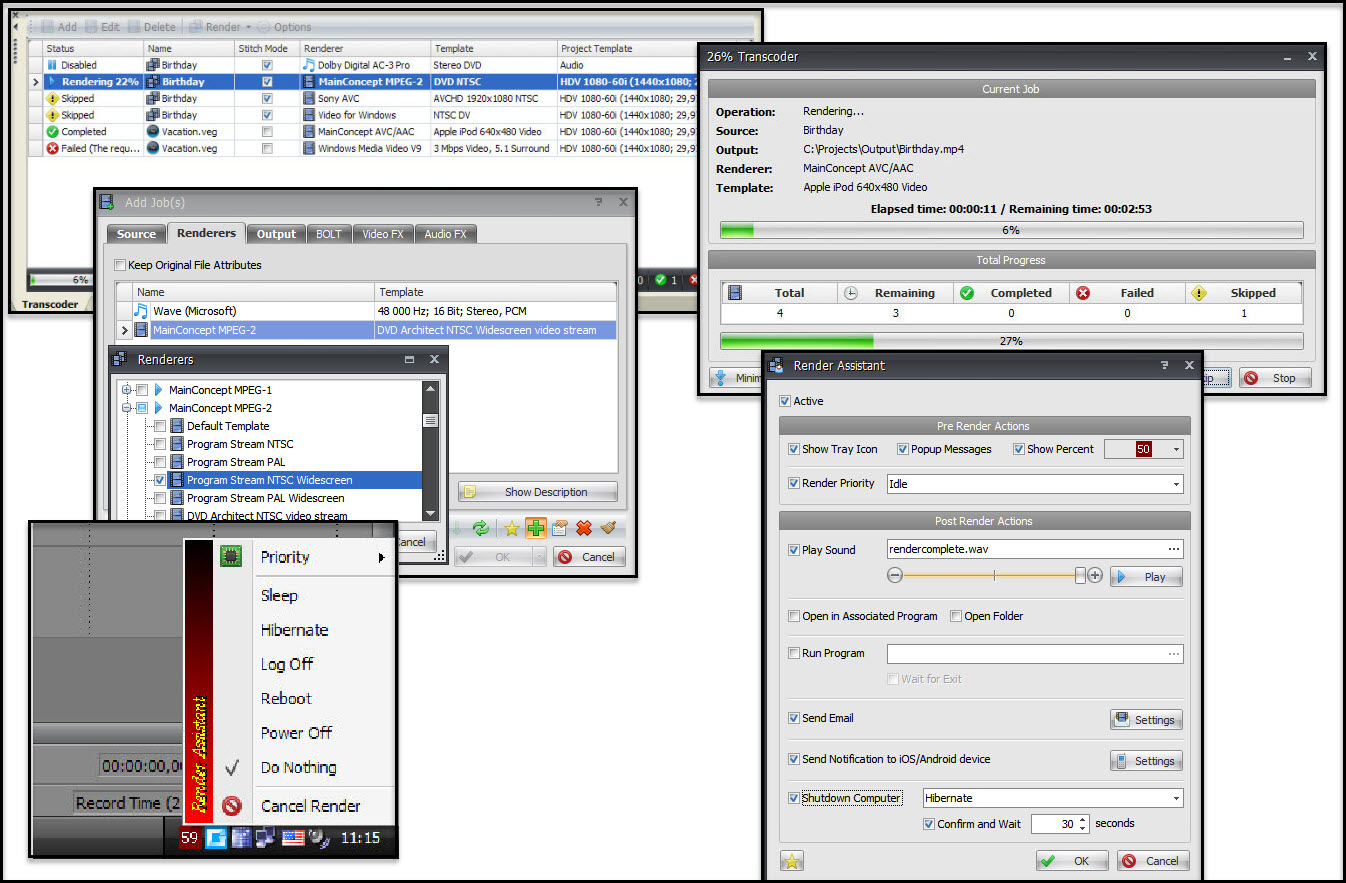
Task: Click the Total Progress 27% bar
Action: click(1011, 341)
